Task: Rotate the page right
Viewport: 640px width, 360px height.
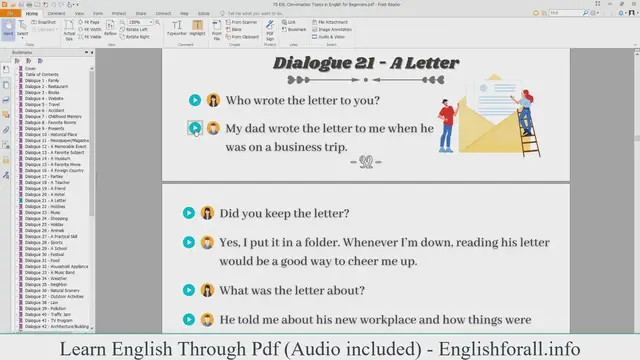Action: pyautogui.click(x=135, y=37)
